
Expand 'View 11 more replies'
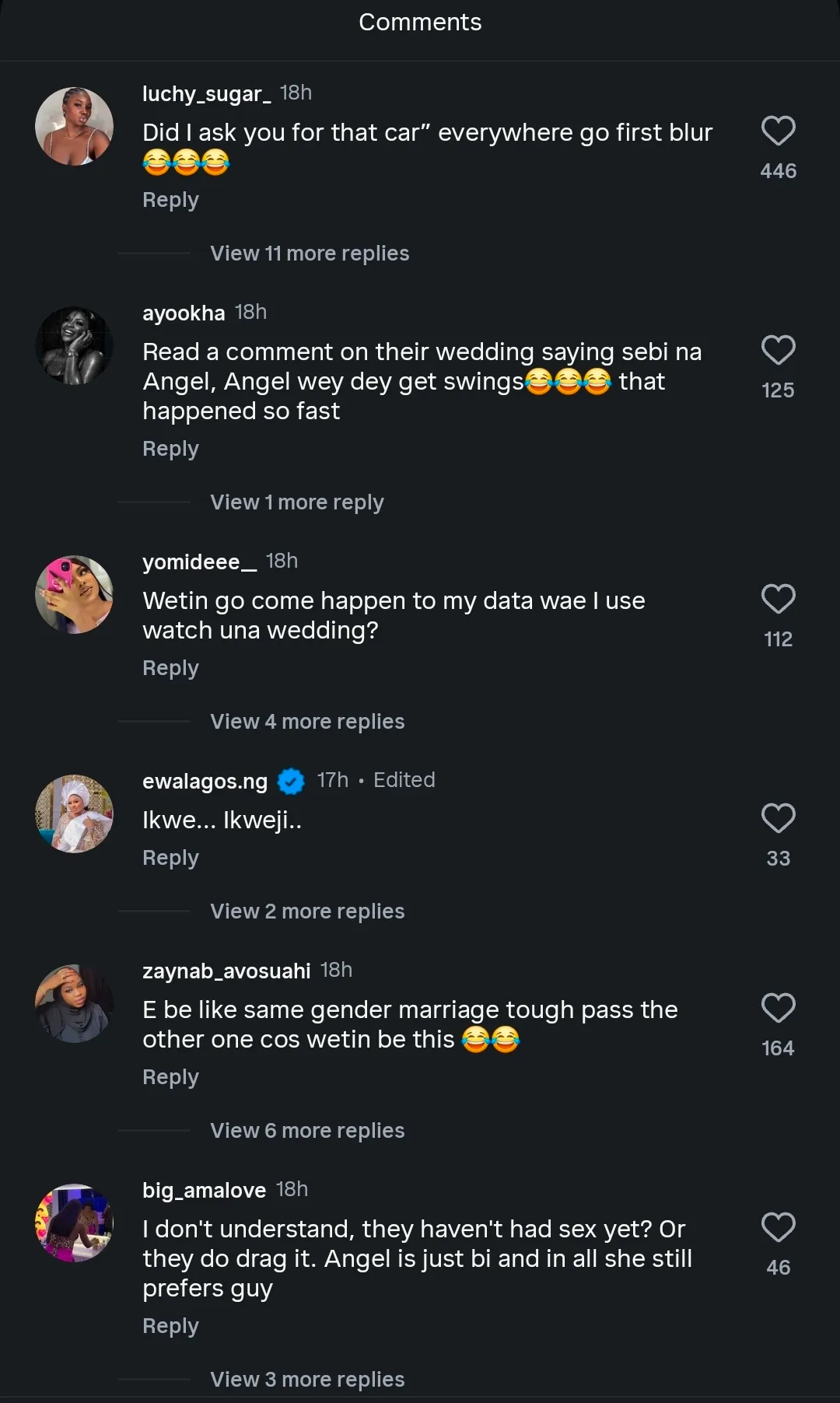309,254
